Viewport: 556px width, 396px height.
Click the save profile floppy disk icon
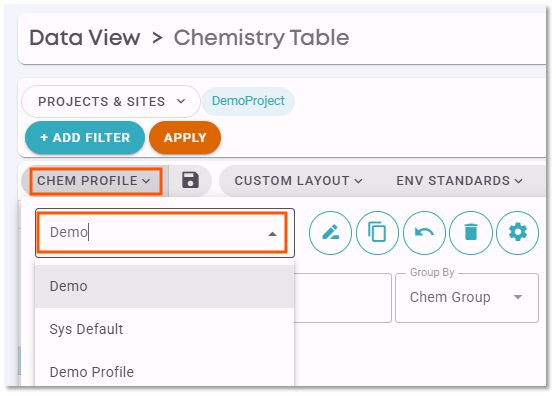(190, 180)
